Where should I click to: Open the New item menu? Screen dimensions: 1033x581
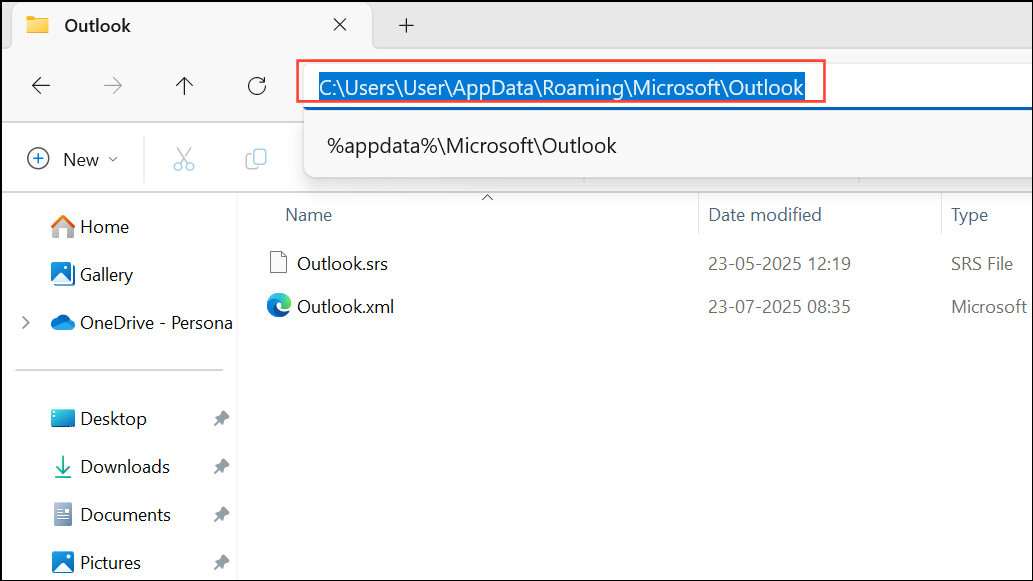point(72,159)
